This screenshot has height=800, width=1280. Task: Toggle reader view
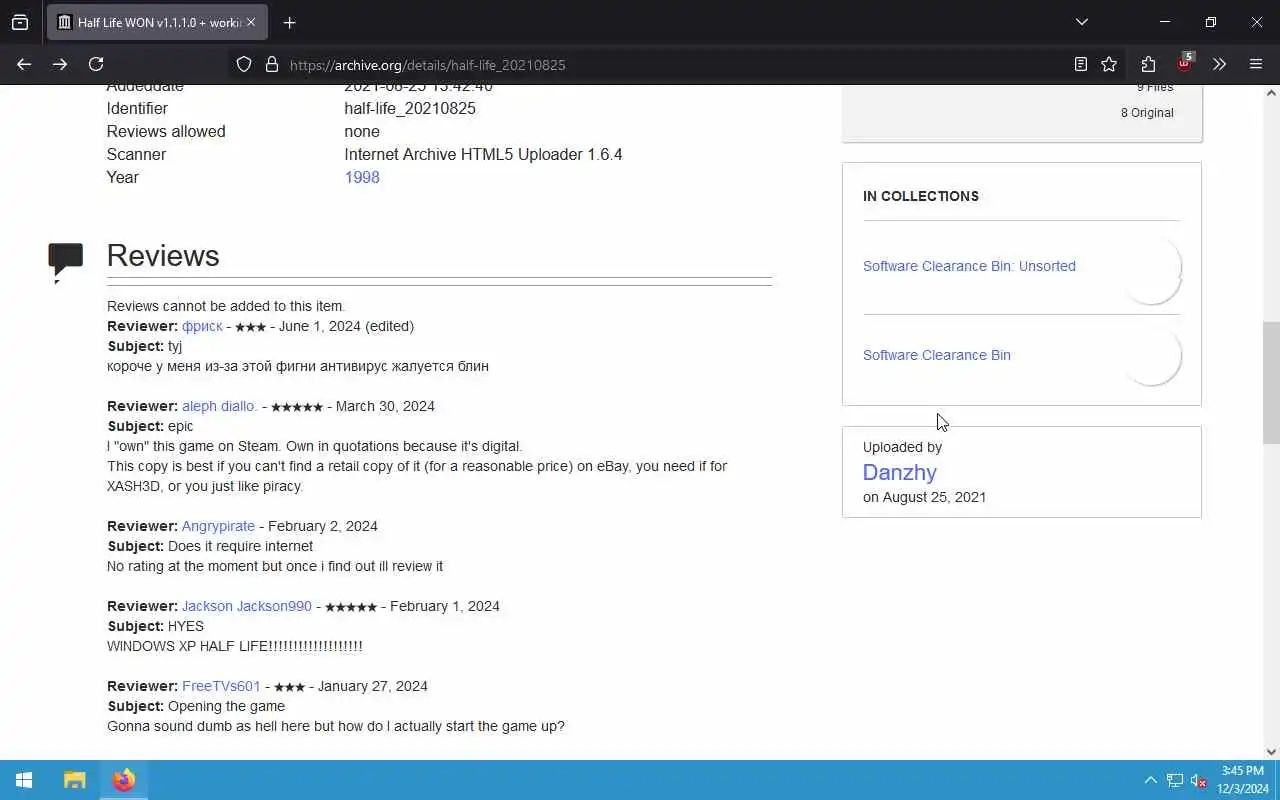tap(1081, 64)
